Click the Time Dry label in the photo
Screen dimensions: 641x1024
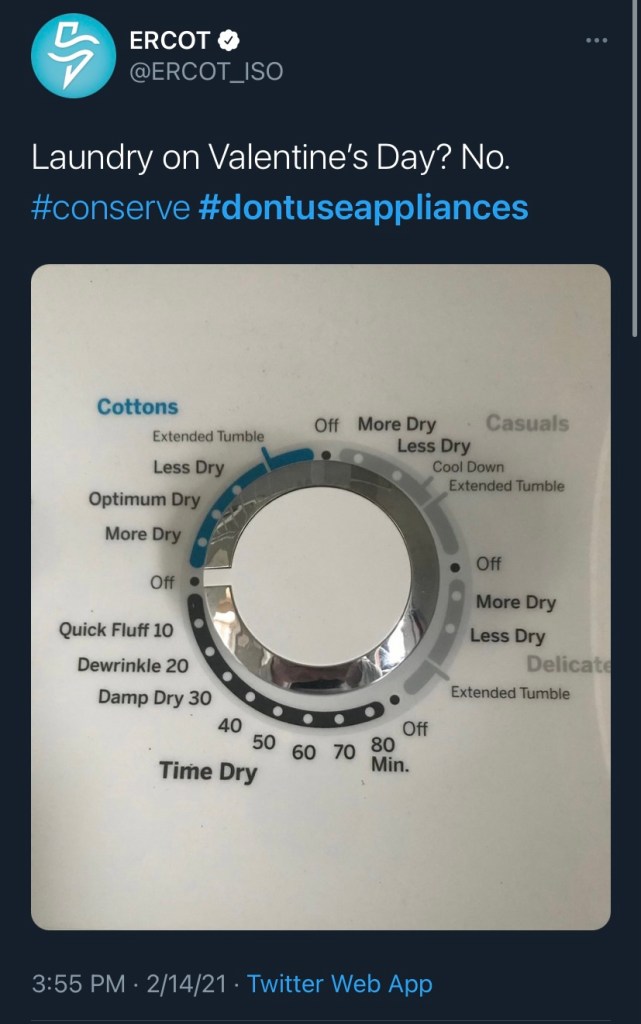coord(208,771)
